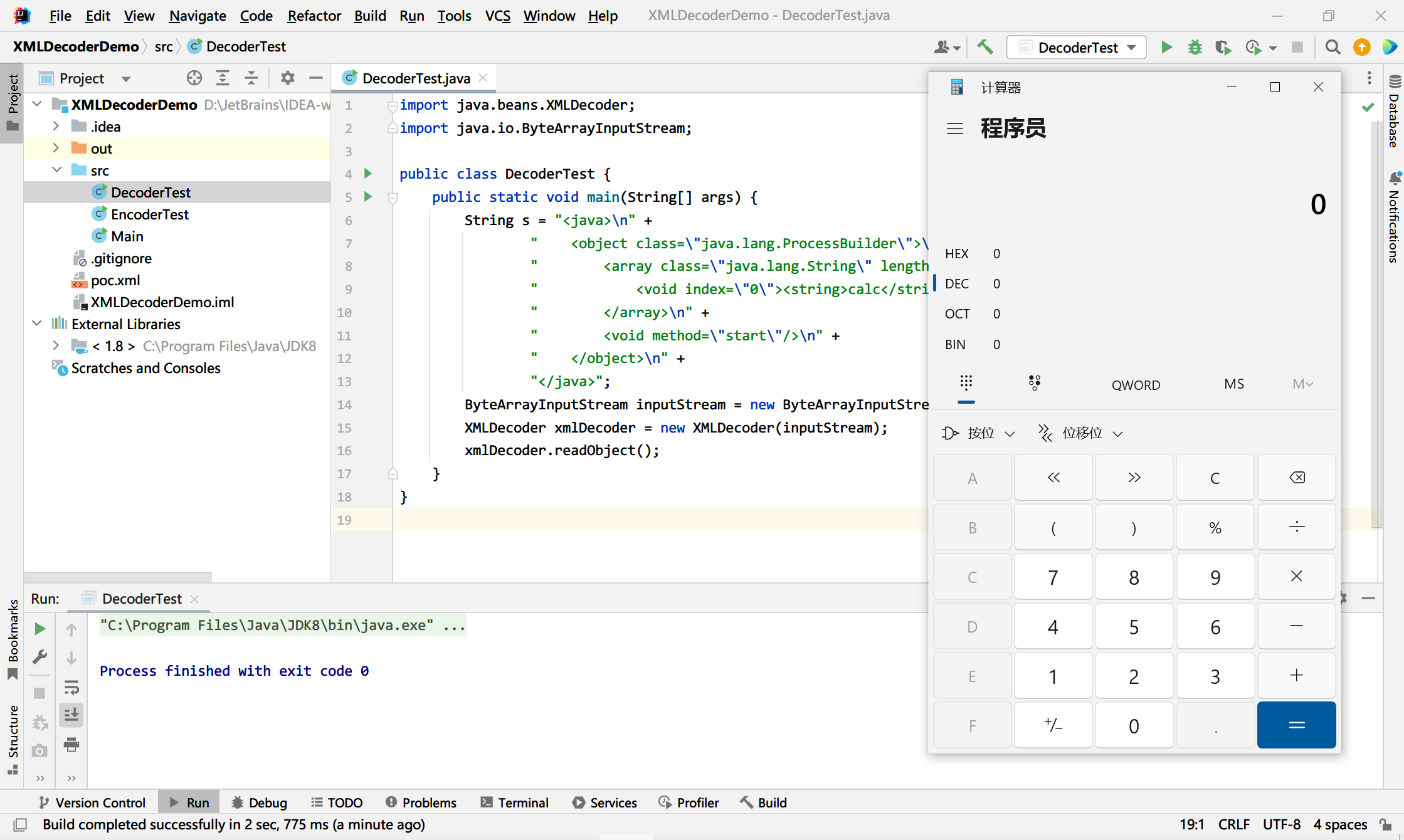Expand all in Project panel
The width and height of the screenshot is (1404, 840).
tap(223, 78)
